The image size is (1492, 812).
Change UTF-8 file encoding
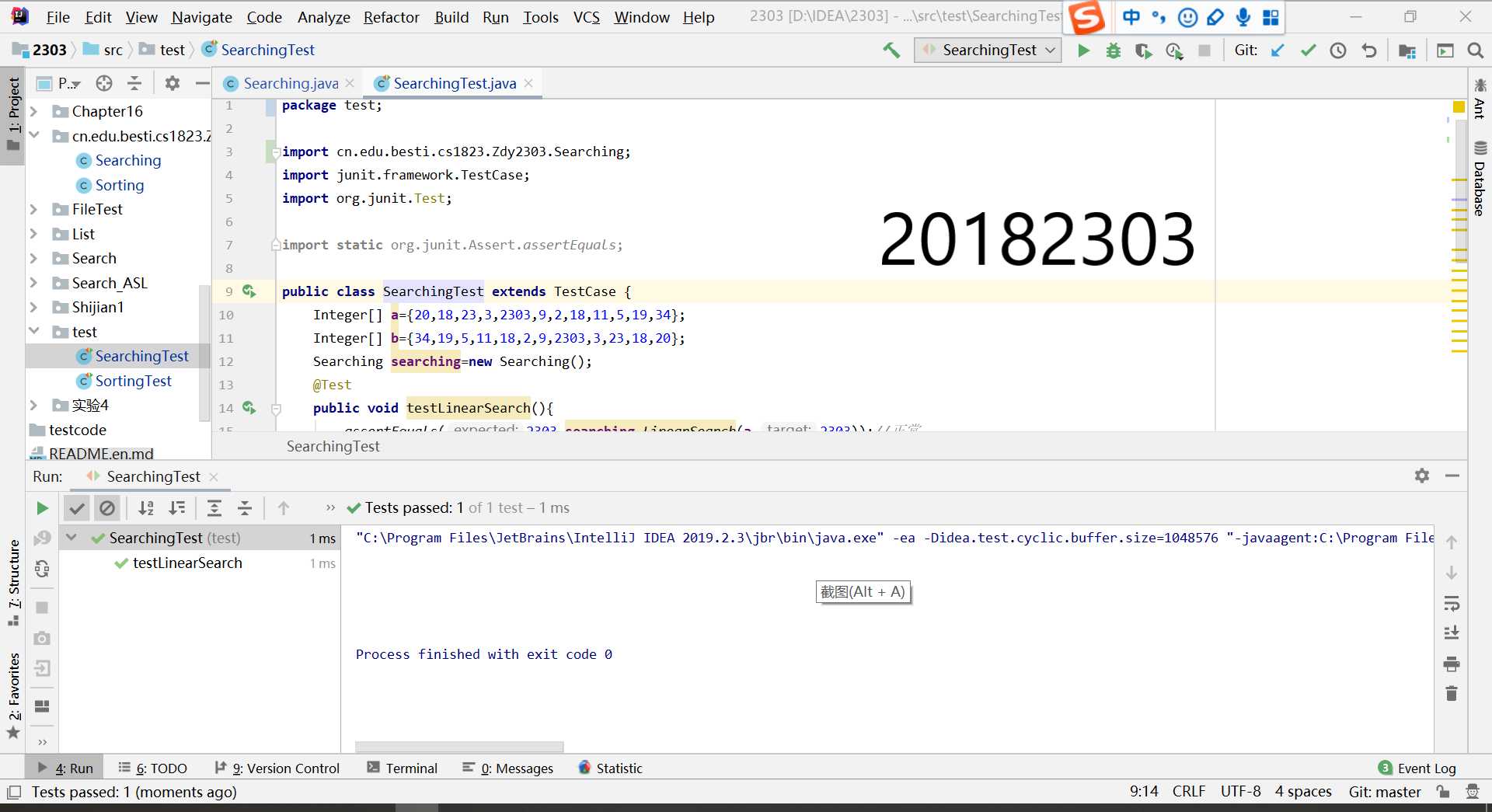1240,792
